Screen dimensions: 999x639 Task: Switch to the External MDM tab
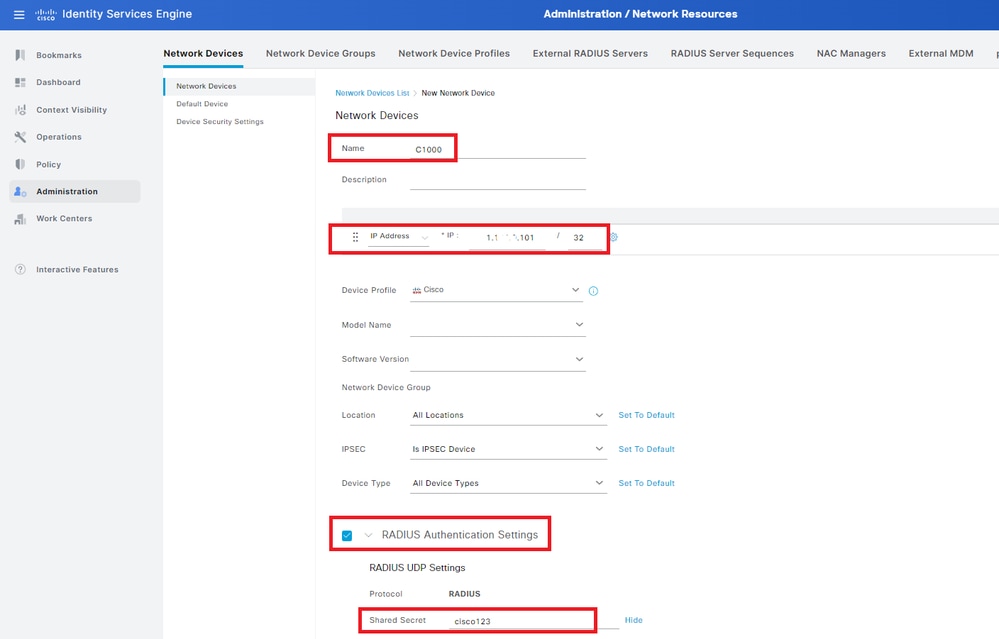coord(941,54)
